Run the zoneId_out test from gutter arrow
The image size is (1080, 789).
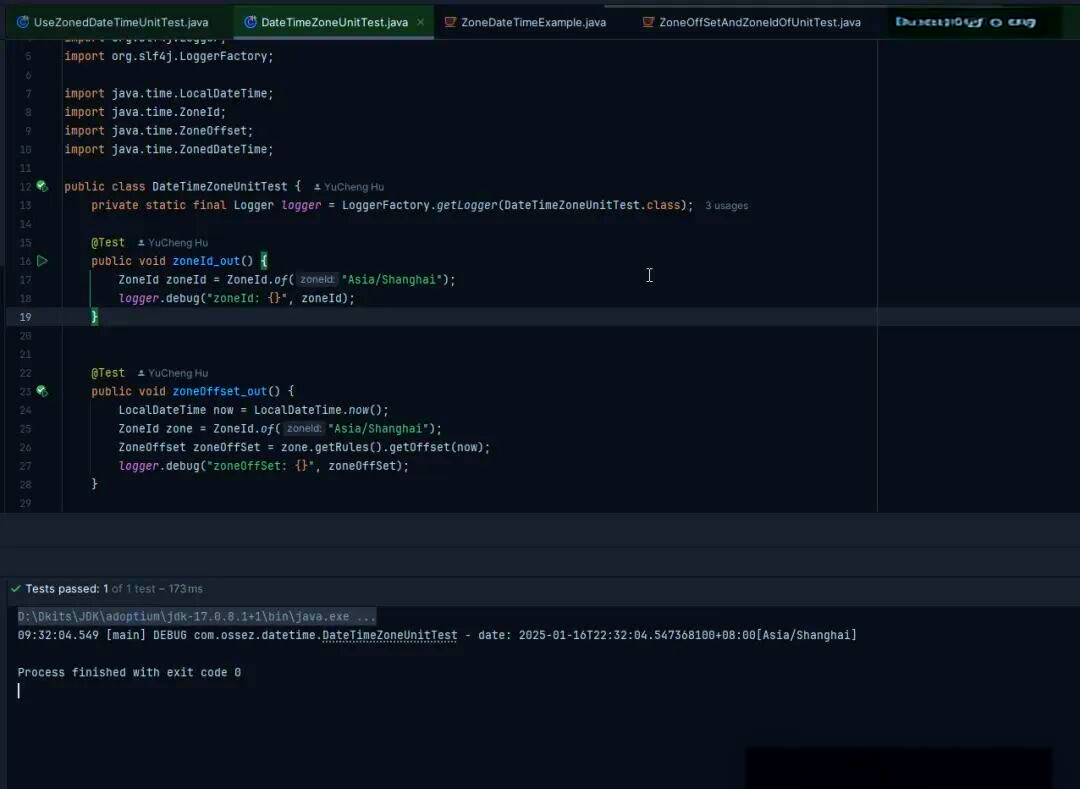(42, 261)
